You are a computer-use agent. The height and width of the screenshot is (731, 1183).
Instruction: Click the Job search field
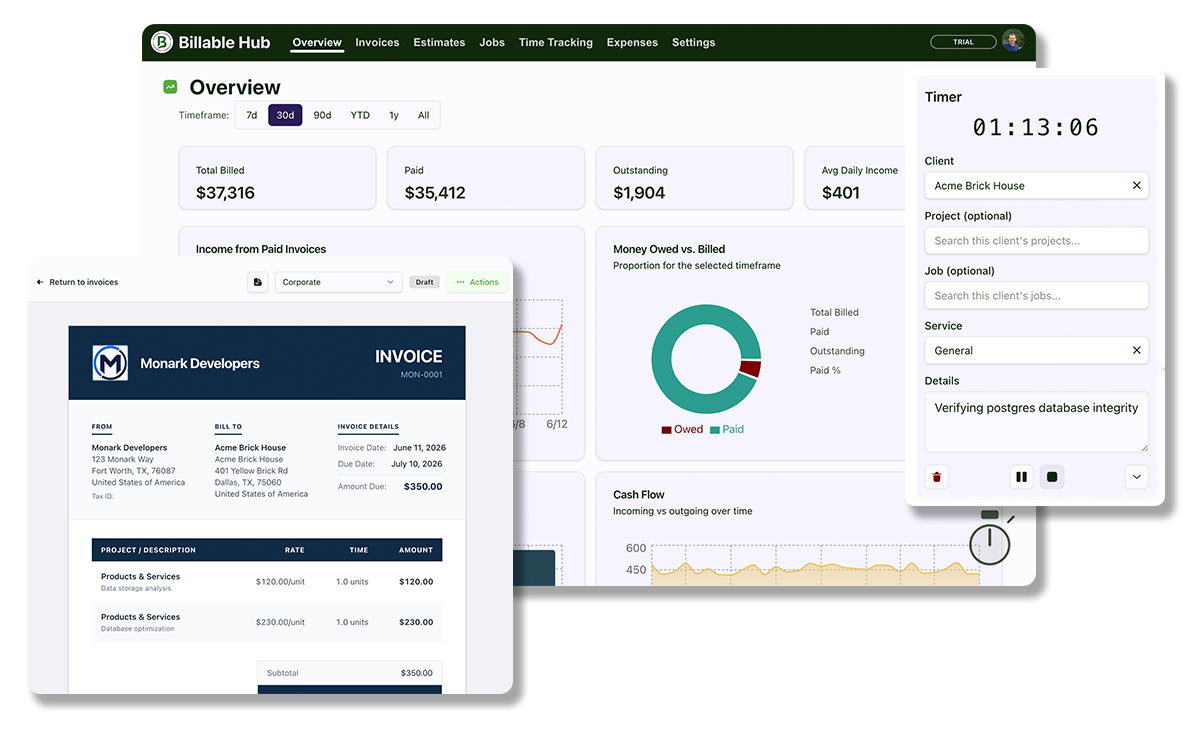click(x=1037, y=296)
